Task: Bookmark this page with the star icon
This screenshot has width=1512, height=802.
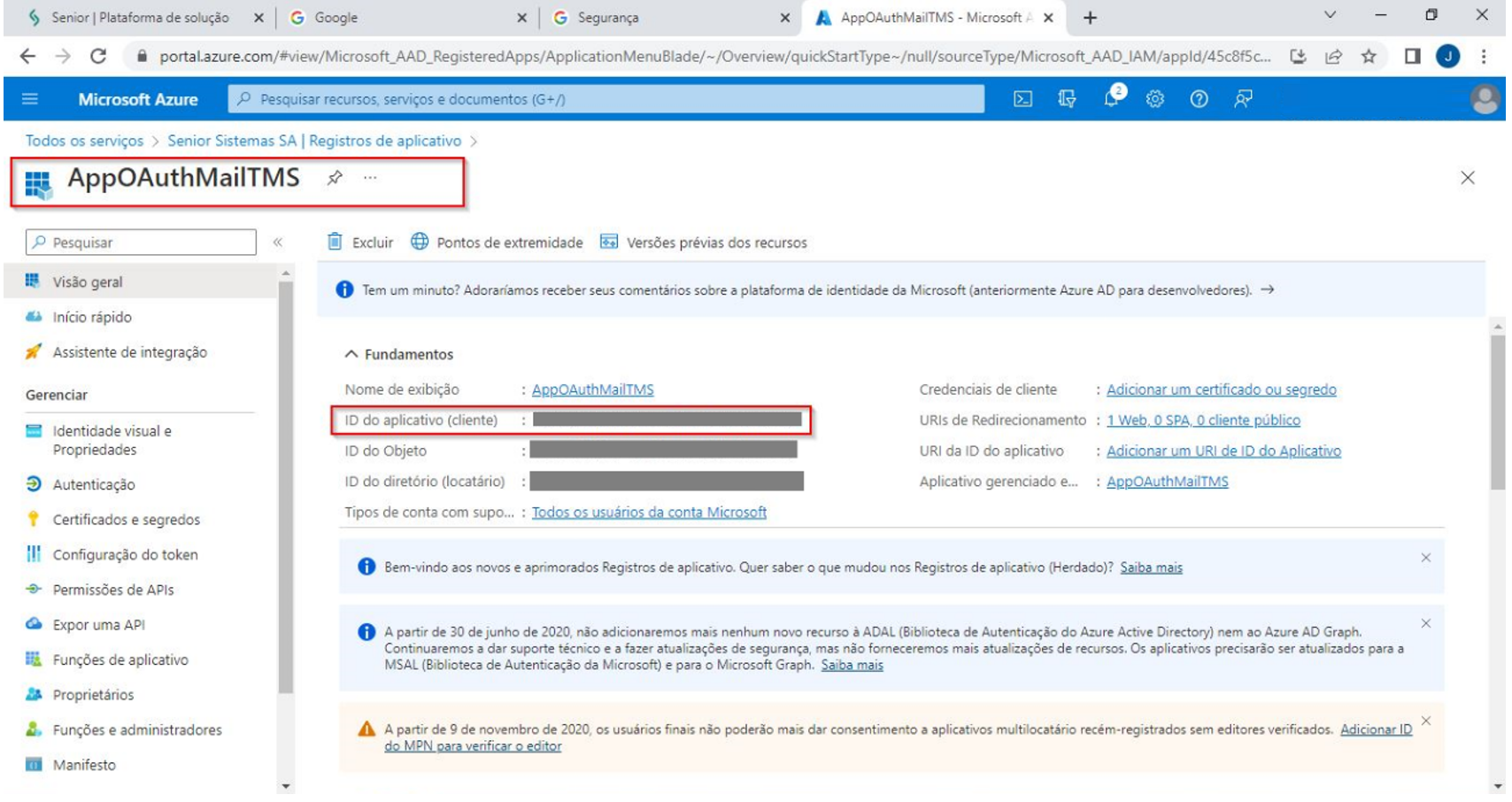Action: point(1369,57)
